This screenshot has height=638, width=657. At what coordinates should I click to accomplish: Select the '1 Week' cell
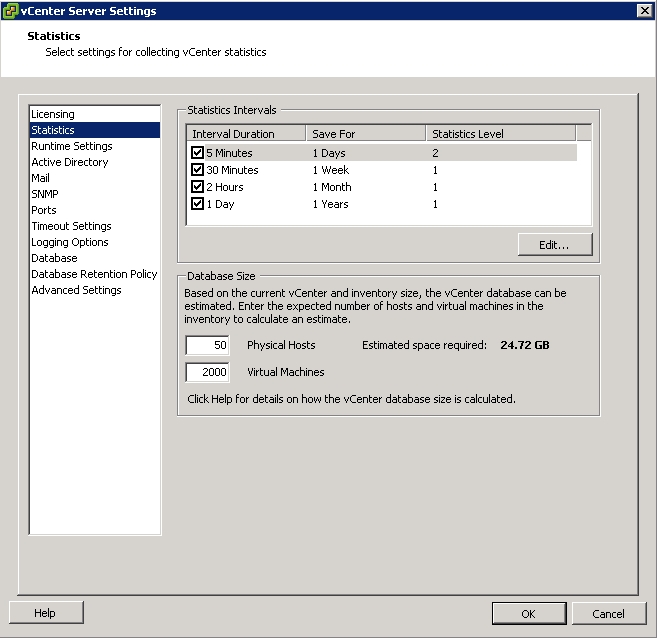point(331,170)
